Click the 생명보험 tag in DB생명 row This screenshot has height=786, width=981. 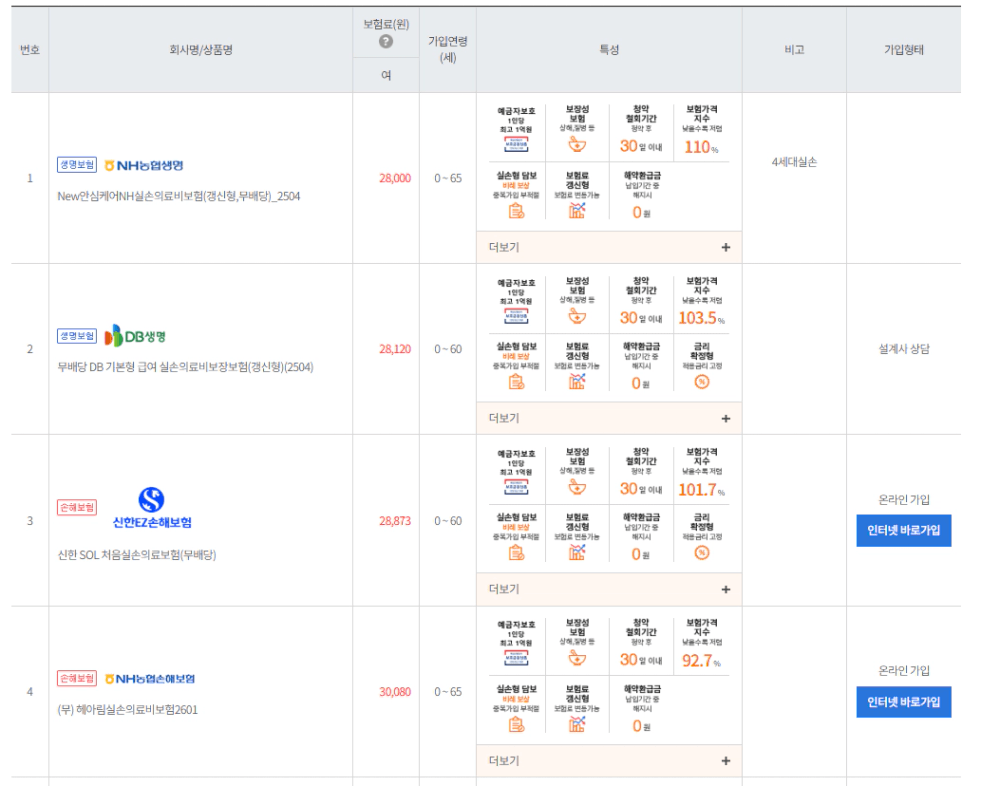tap(77, 336)
